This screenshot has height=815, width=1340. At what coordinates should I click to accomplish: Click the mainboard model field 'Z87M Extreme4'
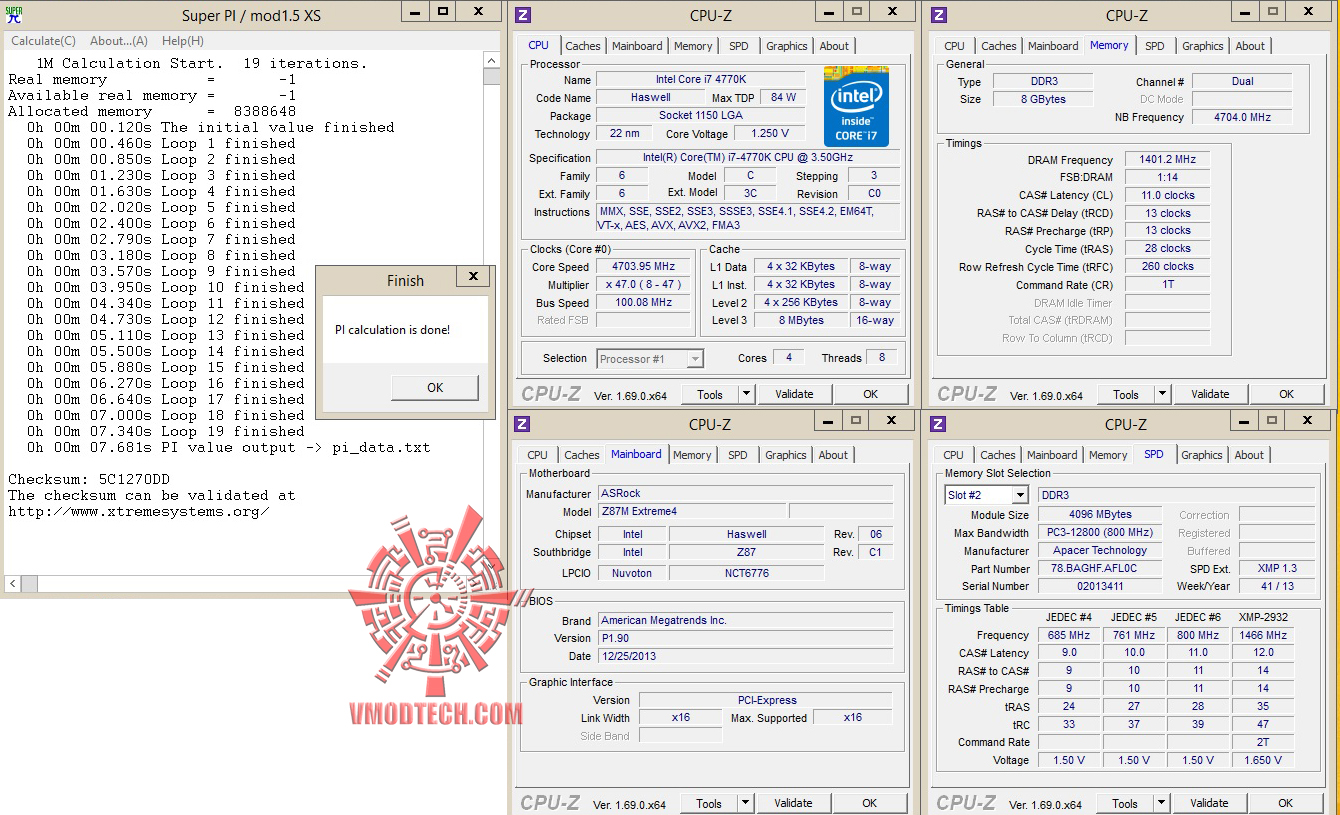(x=692, y=512)
